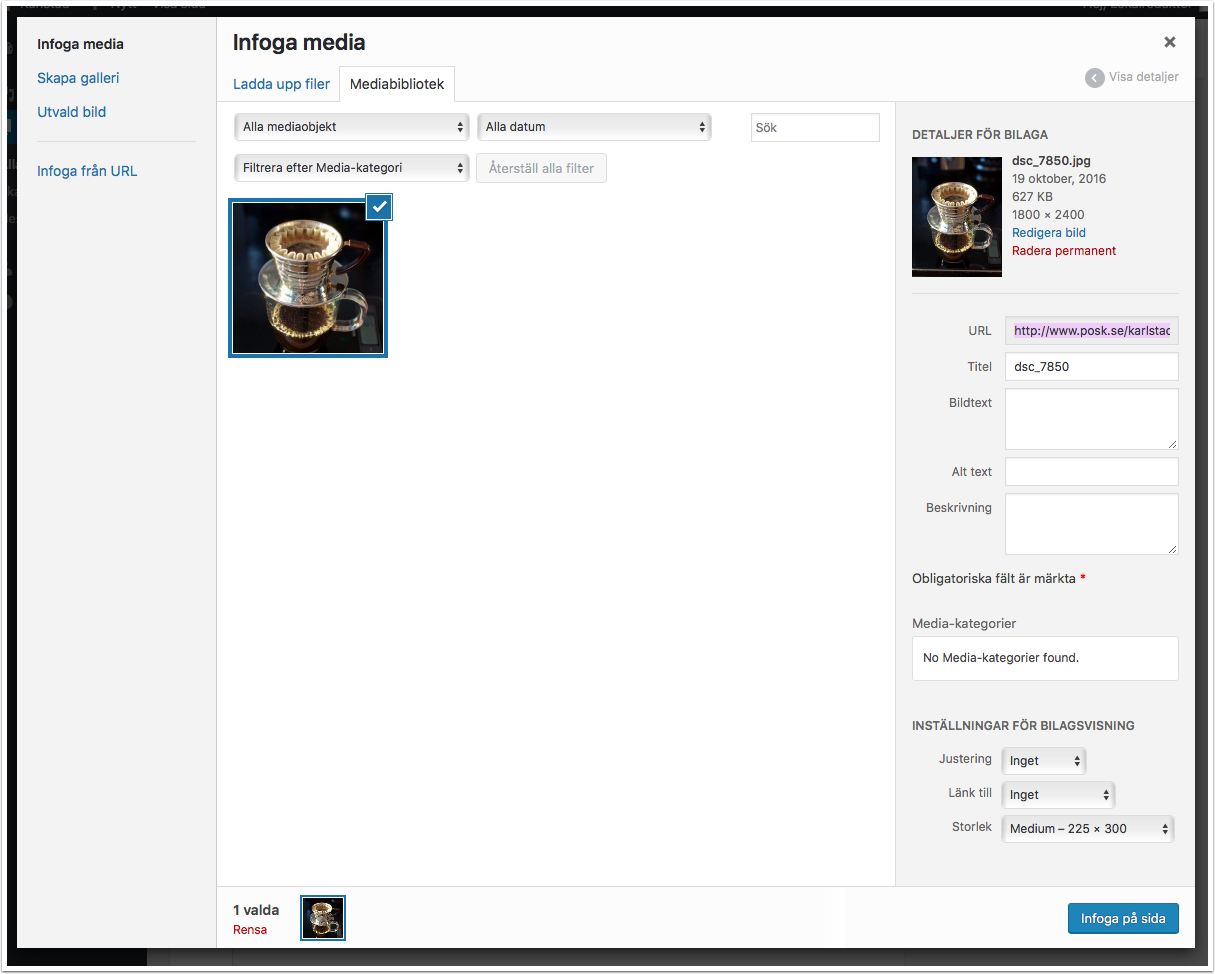This screenshot has height=974, width=1215.
Task: Open the Justering alignment dropdown
Action: pyautogui.click(x=1044, y=761)
